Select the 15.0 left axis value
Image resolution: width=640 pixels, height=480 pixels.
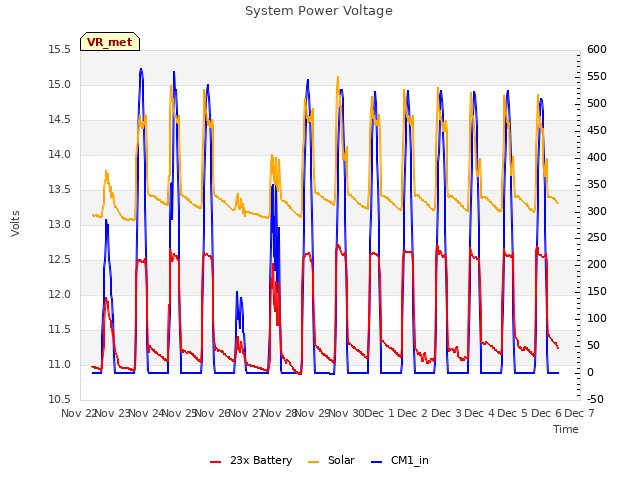point(60,85)
